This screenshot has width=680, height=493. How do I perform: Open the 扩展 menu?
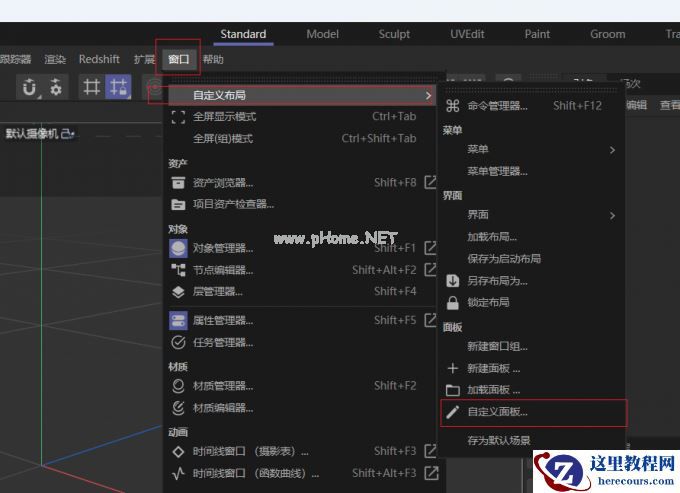click(144, 59)
